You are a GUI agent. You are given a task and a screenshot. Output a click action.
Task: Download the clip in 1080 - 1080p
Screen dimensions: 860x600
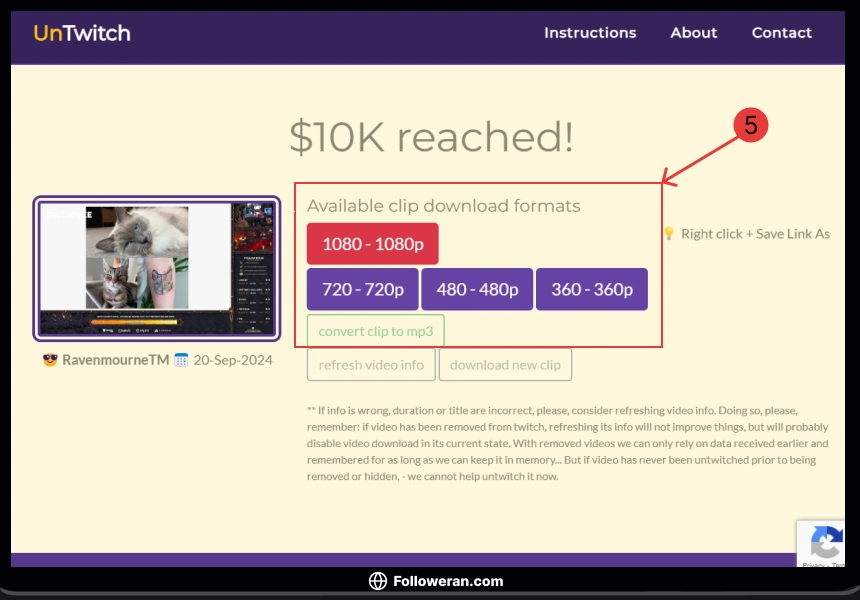click(372, 244)
